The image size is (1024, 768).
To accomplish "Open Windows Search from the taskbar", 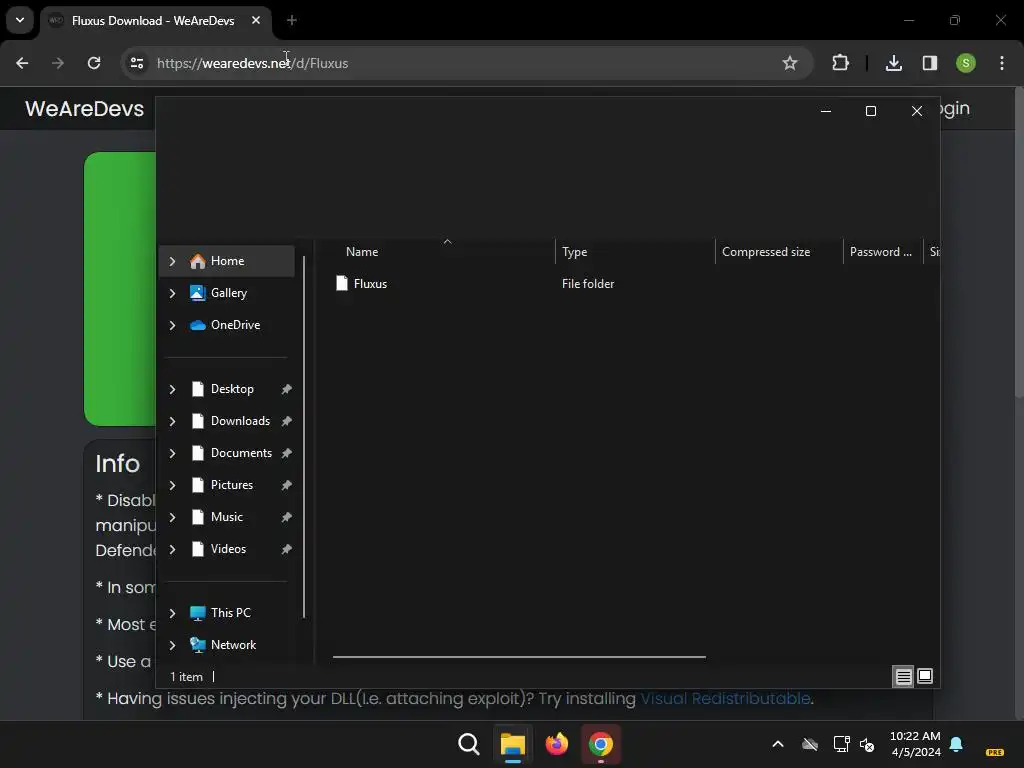I will 468,744.
